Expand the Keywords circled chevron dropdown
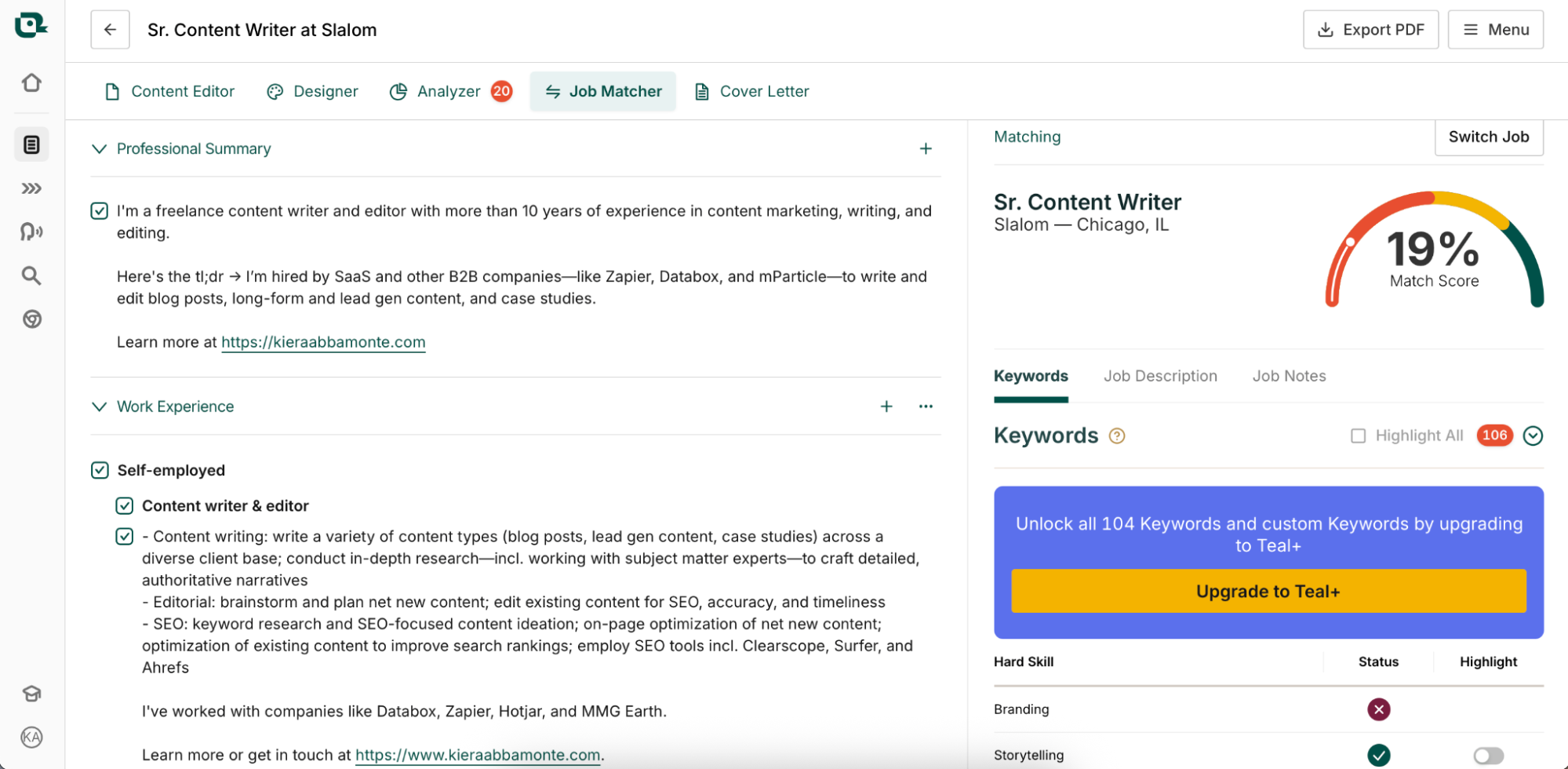The width and height of the screenshot is (1568, 769). tap(1533, 436)
